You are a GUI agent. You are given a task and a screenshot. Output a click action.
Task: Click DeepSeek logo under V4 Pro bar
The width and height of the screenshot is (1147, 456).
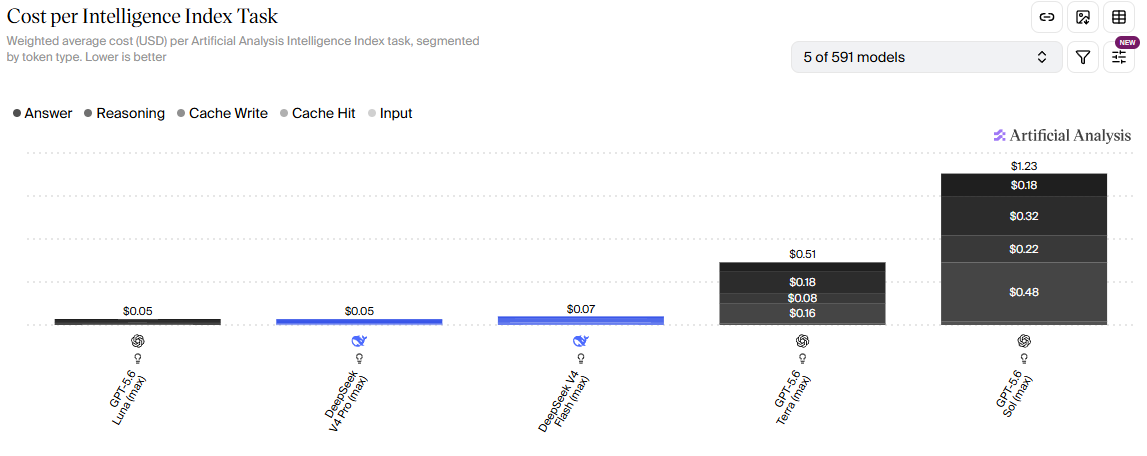point(358,341)
